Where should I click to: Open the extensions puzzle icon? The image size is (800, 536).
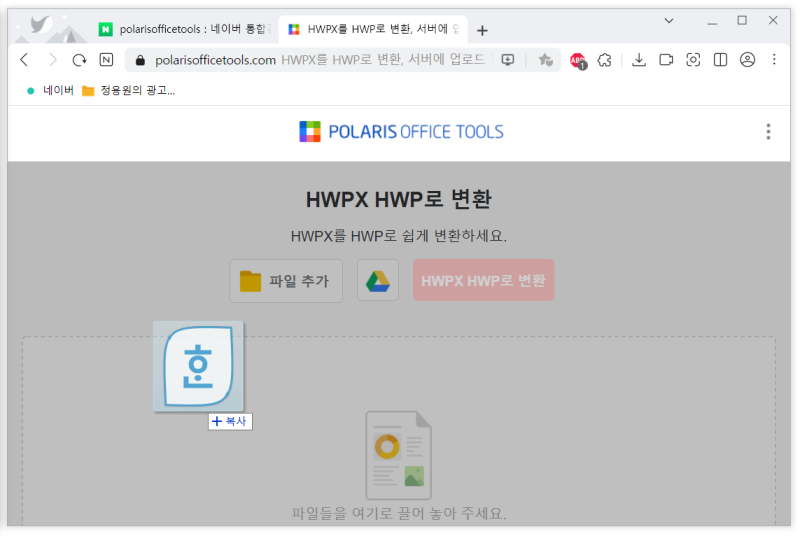pyautogui.click(x=605, y=60)
